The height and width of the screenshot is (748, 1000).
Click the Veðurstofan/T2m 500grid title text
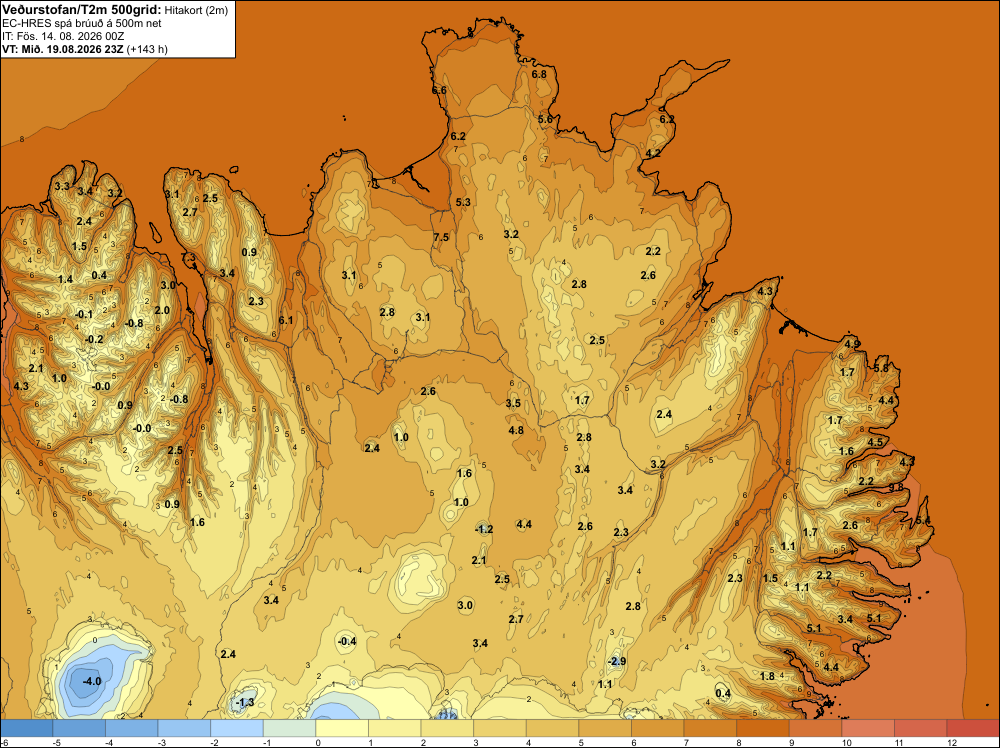(x=82, y=9)
